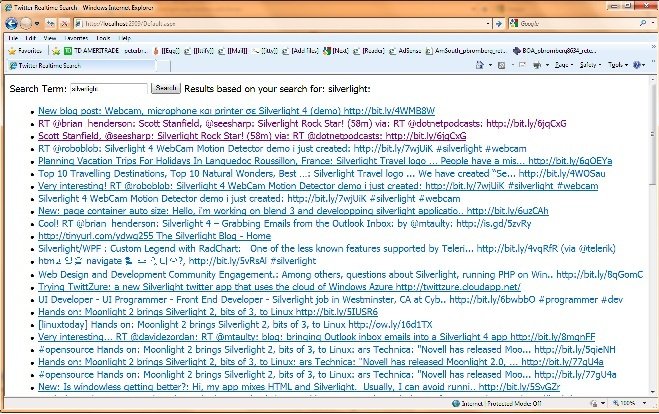The width and height of the screenshot is (659, 414).
Task: Go forward with the Forward arrow button
Action: [26, 24]
